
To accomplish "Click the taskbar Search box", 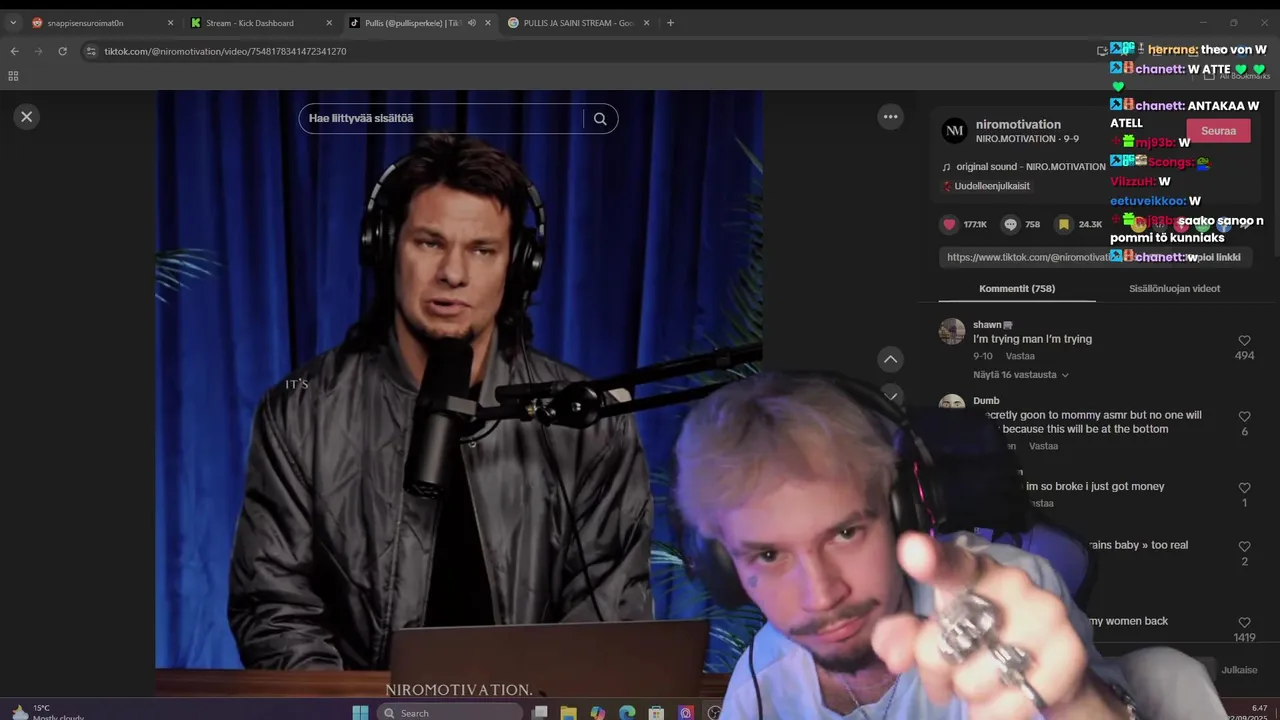I will (x=450, y=712).
